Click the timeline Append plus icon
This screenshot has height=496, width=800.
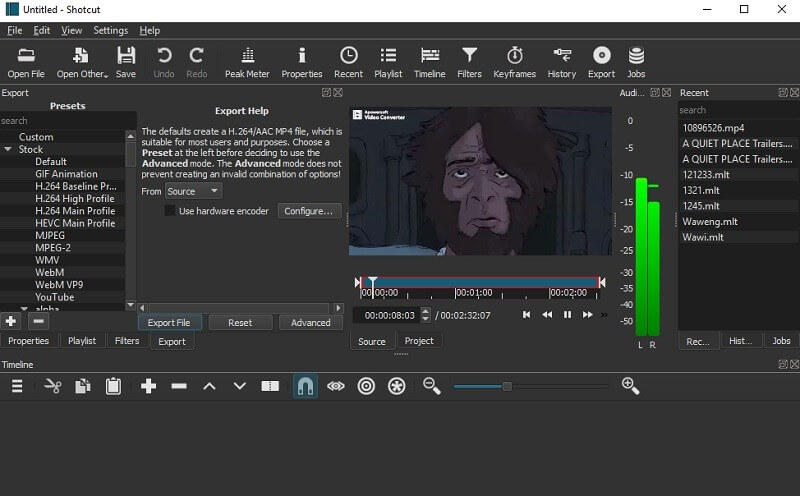coord(149,386)
